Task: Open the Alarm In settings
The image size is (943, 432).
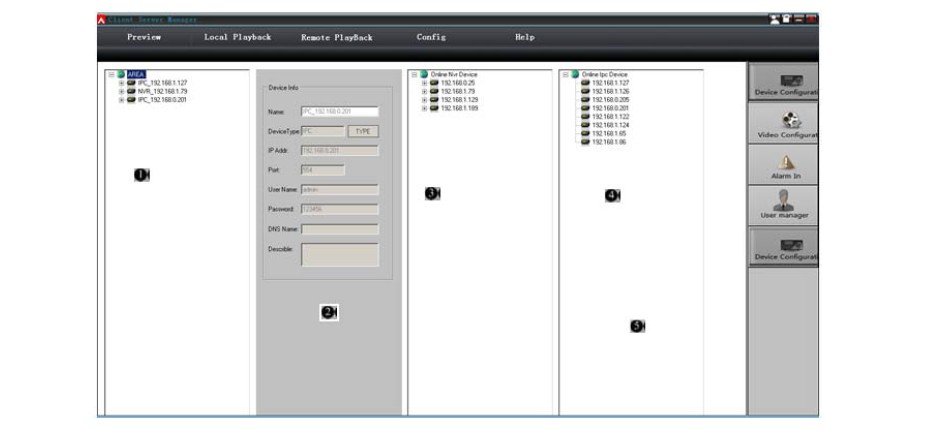Action: click(783, 164)
